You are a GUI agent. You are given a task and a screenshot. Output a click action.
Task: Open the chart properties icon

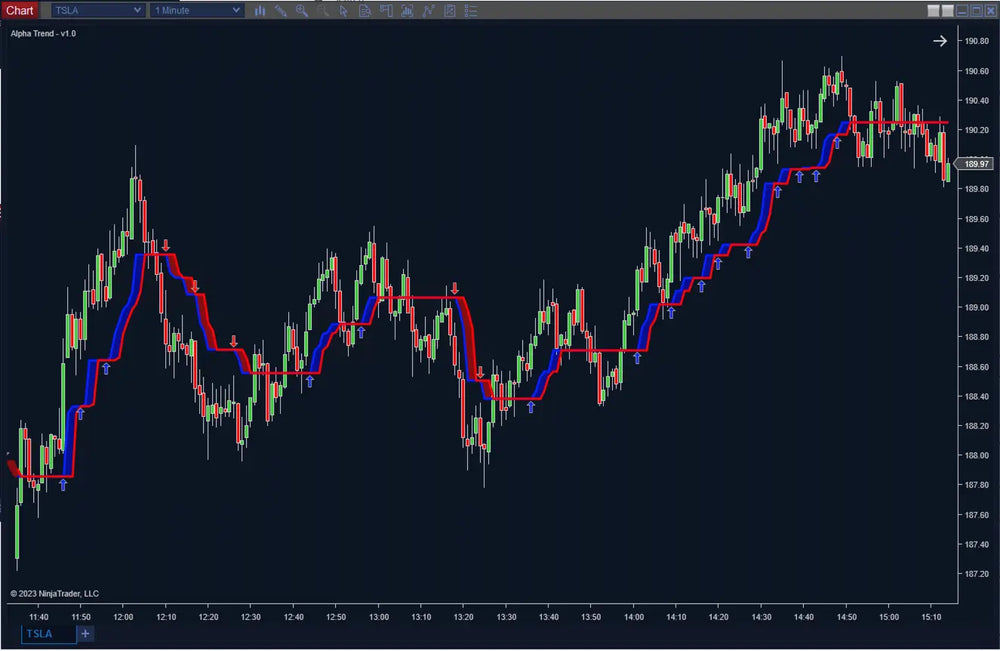(x=448, y=10)
